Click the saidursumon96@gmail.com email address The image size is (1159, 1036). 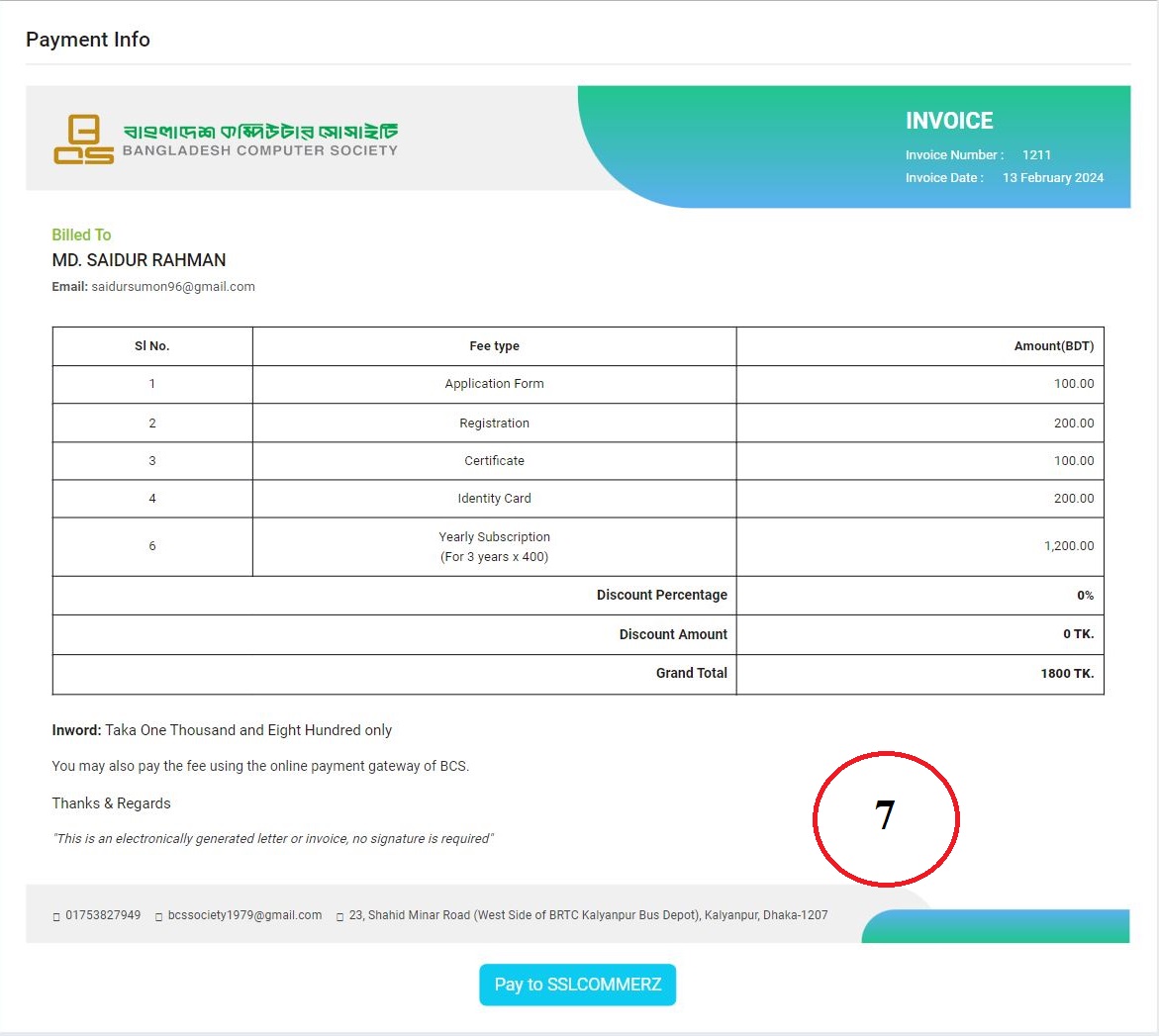173,287
